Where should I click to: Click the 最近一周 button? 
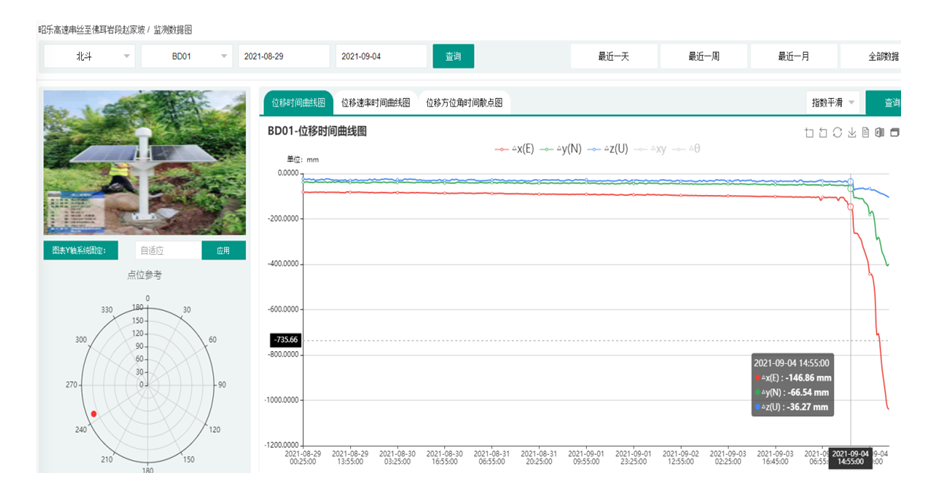coord(703,56)
